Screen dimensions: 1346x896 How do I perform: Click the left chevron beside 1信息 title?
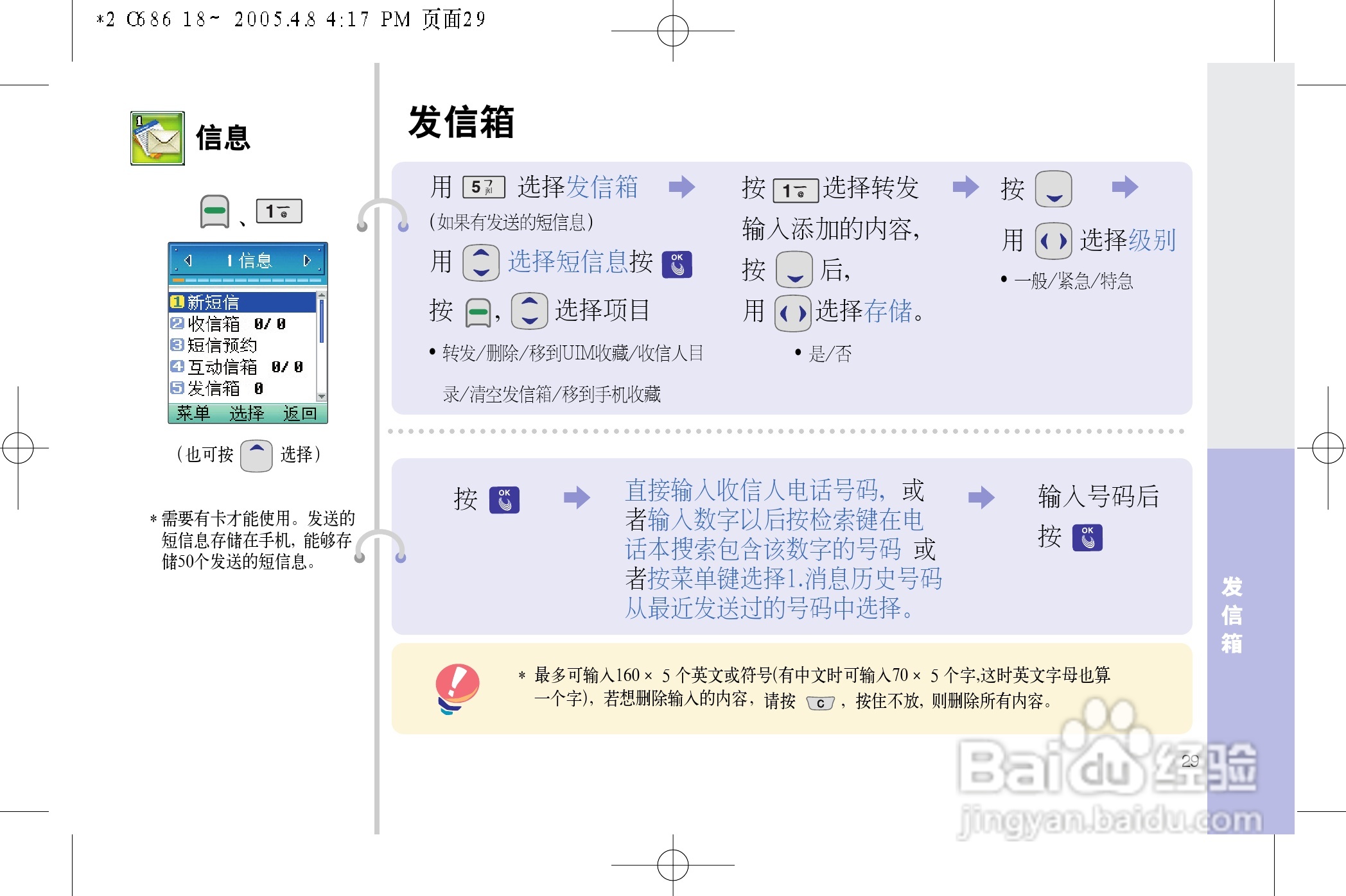click(x=188, y=261)
